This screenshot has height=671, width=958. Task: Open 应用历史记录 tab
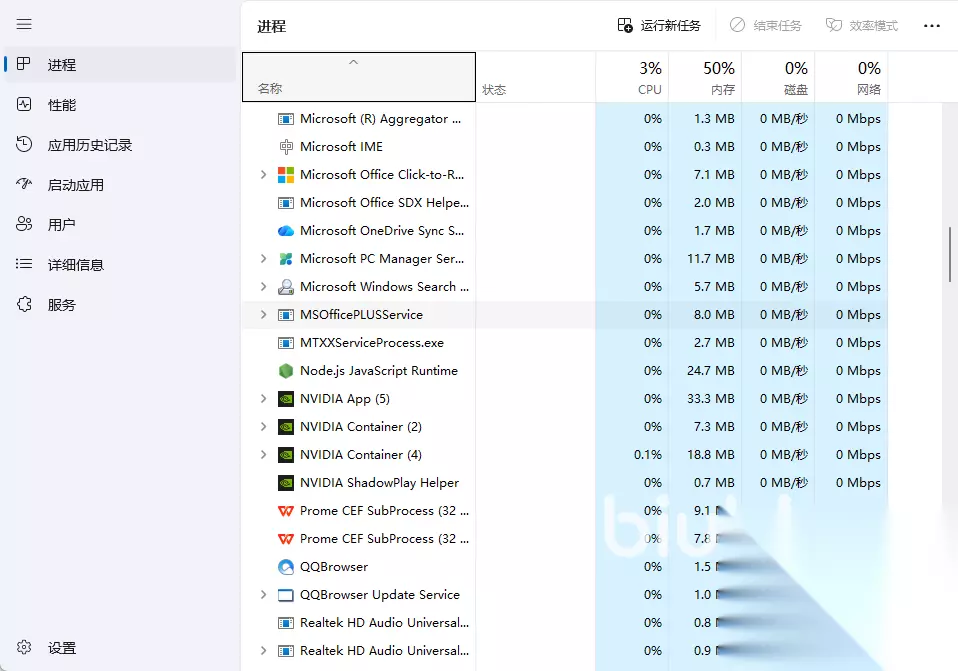click(120, 145)
